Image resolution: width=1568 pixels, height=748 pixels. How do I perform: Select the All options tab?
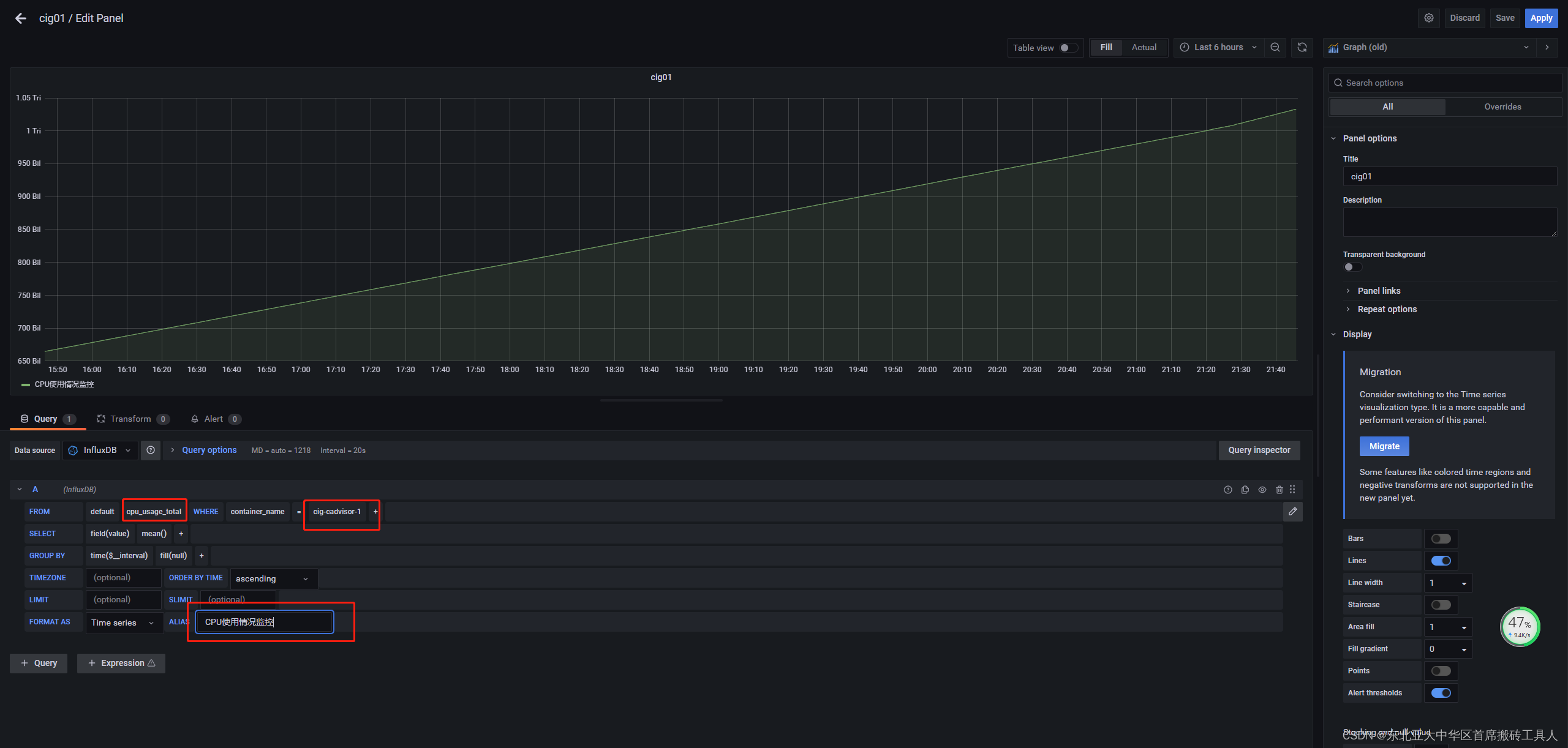tap(1387, 107)
